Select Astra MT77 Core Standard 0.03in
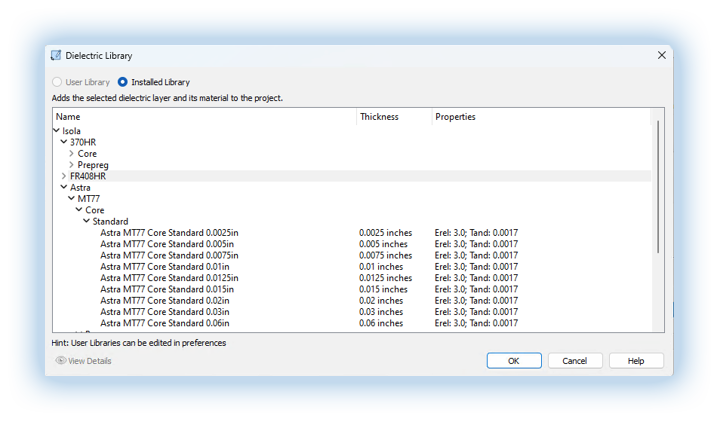Screen dimensions: 719x421 (165, 312)
